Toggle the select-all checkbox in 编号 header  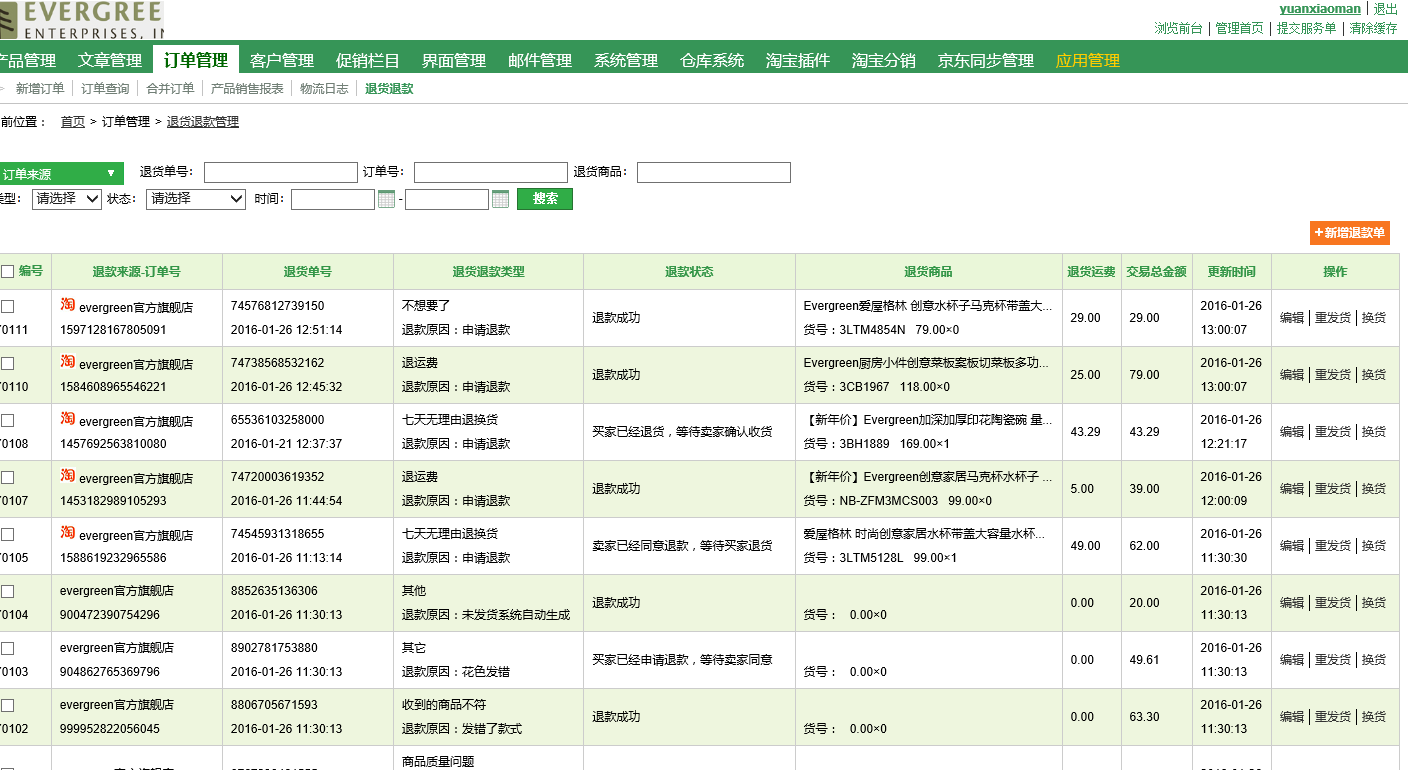7,272
